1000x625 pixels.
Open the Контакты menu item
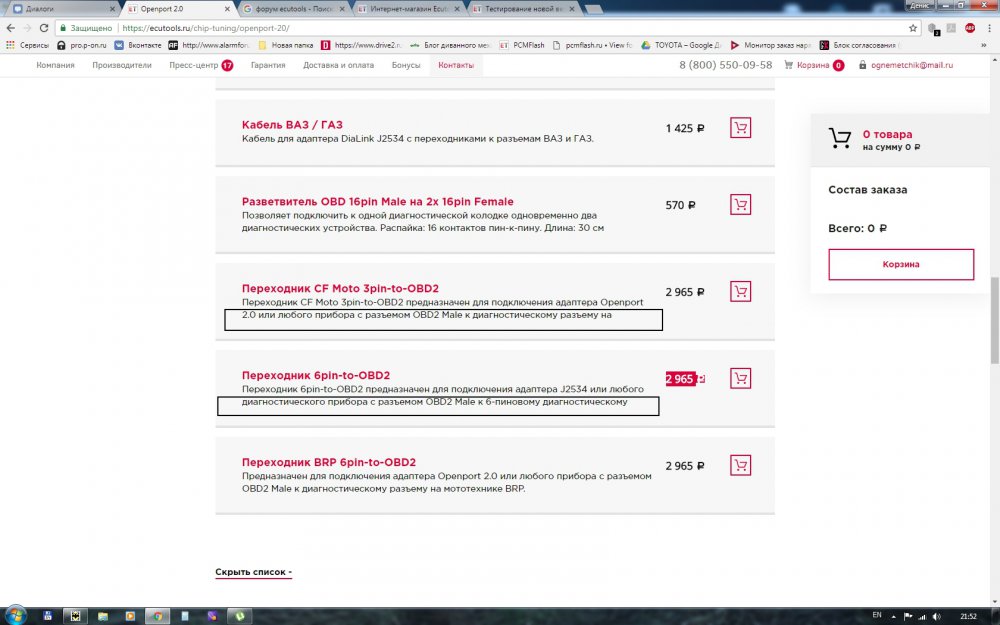click(x=456, y=65)
